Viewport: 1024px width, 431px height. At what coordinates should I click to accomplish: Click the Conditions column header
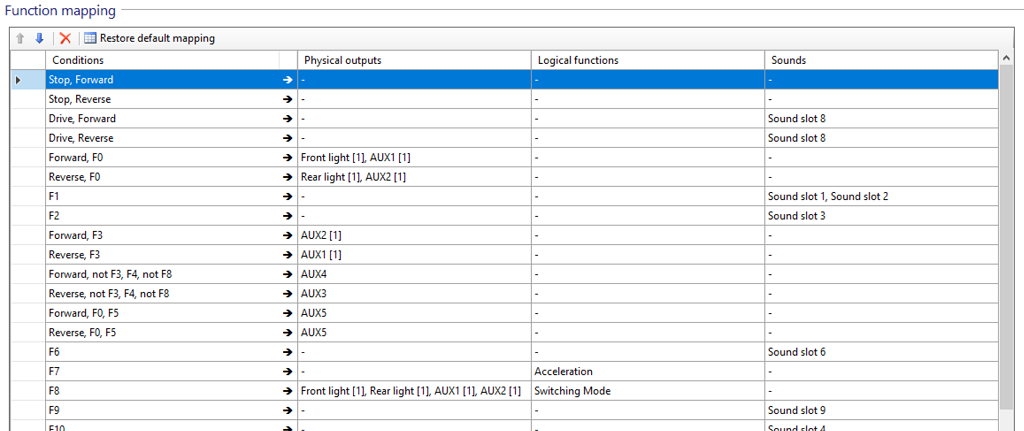tap(160, 60)
